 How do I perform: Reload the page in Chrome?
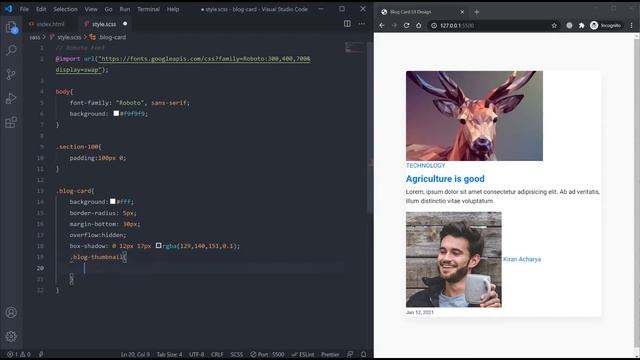[x=407, y=25]
